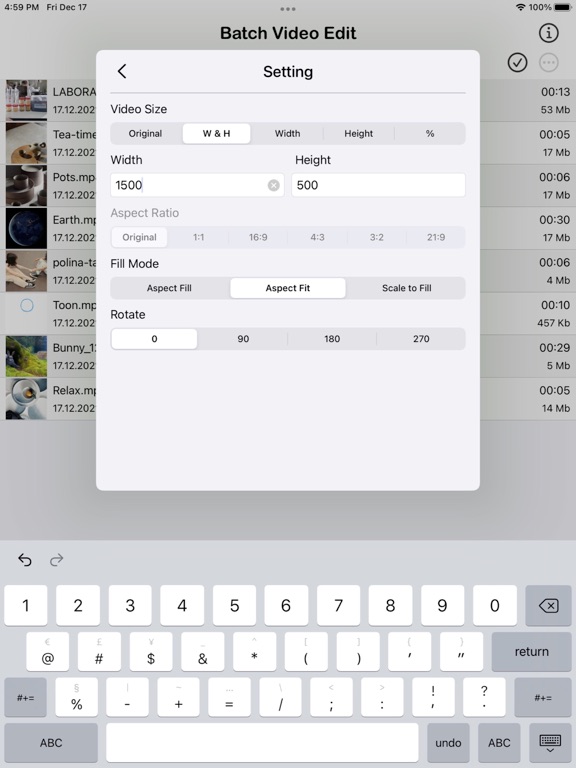Tap the question mark key
This screenshot has width=576, height=768.
point(484,697)
